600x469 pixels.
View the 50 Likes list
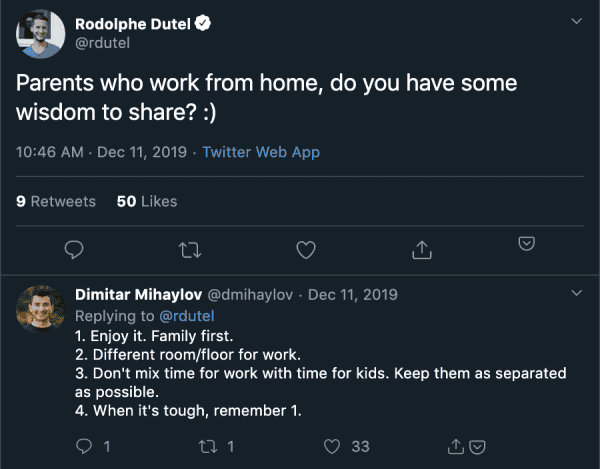[x=147, y=201]
